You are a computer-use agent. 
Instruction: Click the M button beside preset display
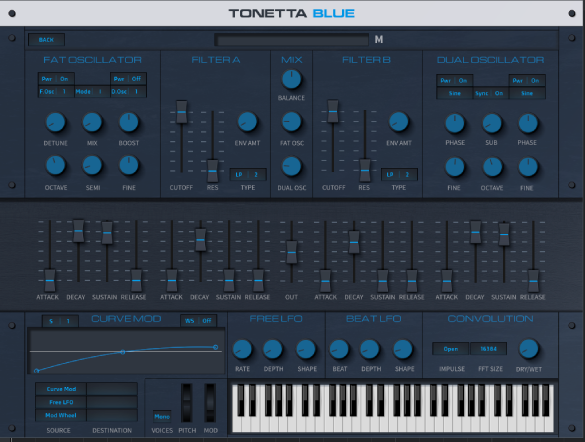click(379, 40)
